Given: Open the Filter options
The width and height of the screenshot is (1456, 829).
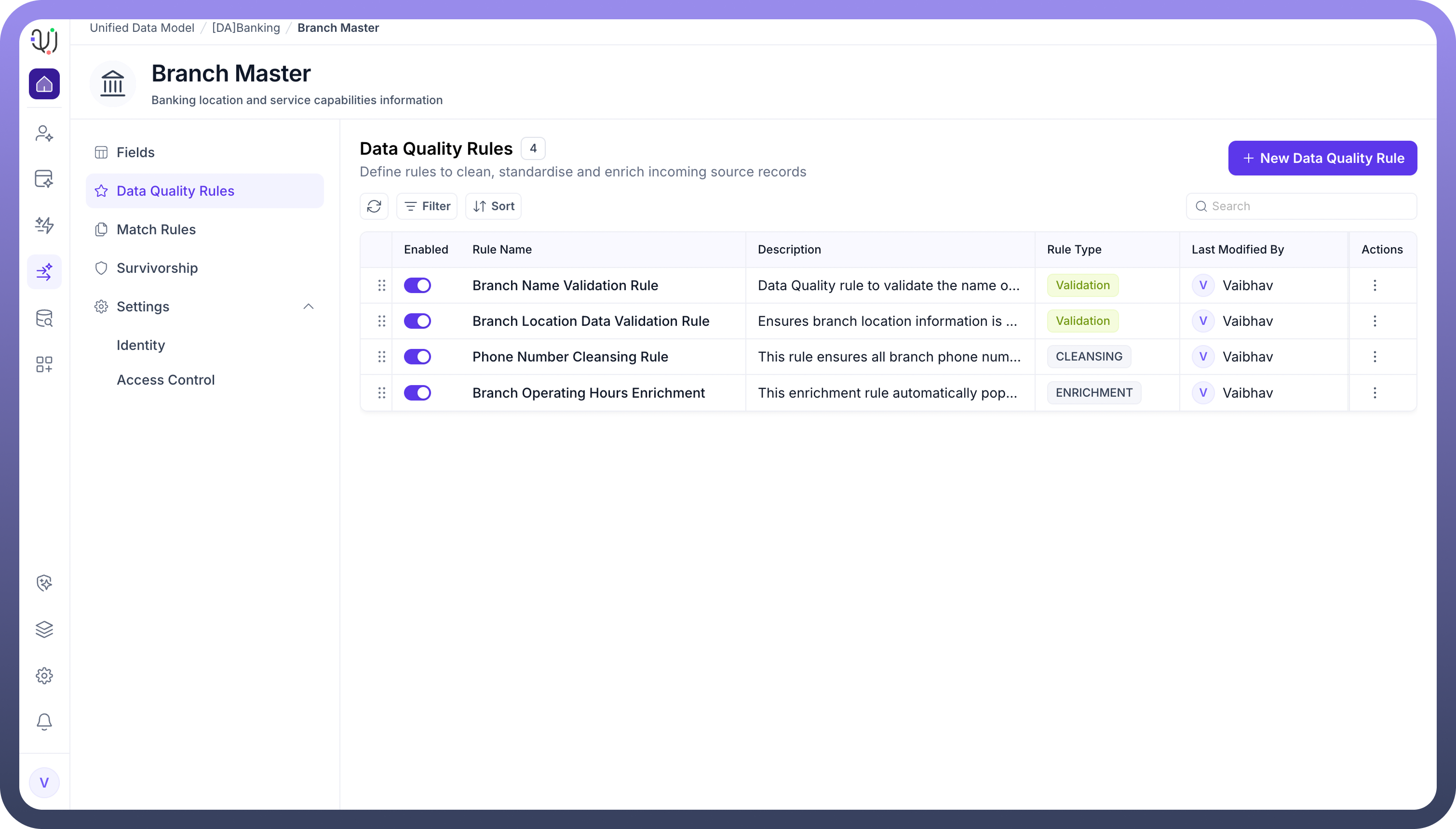Looking at the screenshot, I should (427, 206).
